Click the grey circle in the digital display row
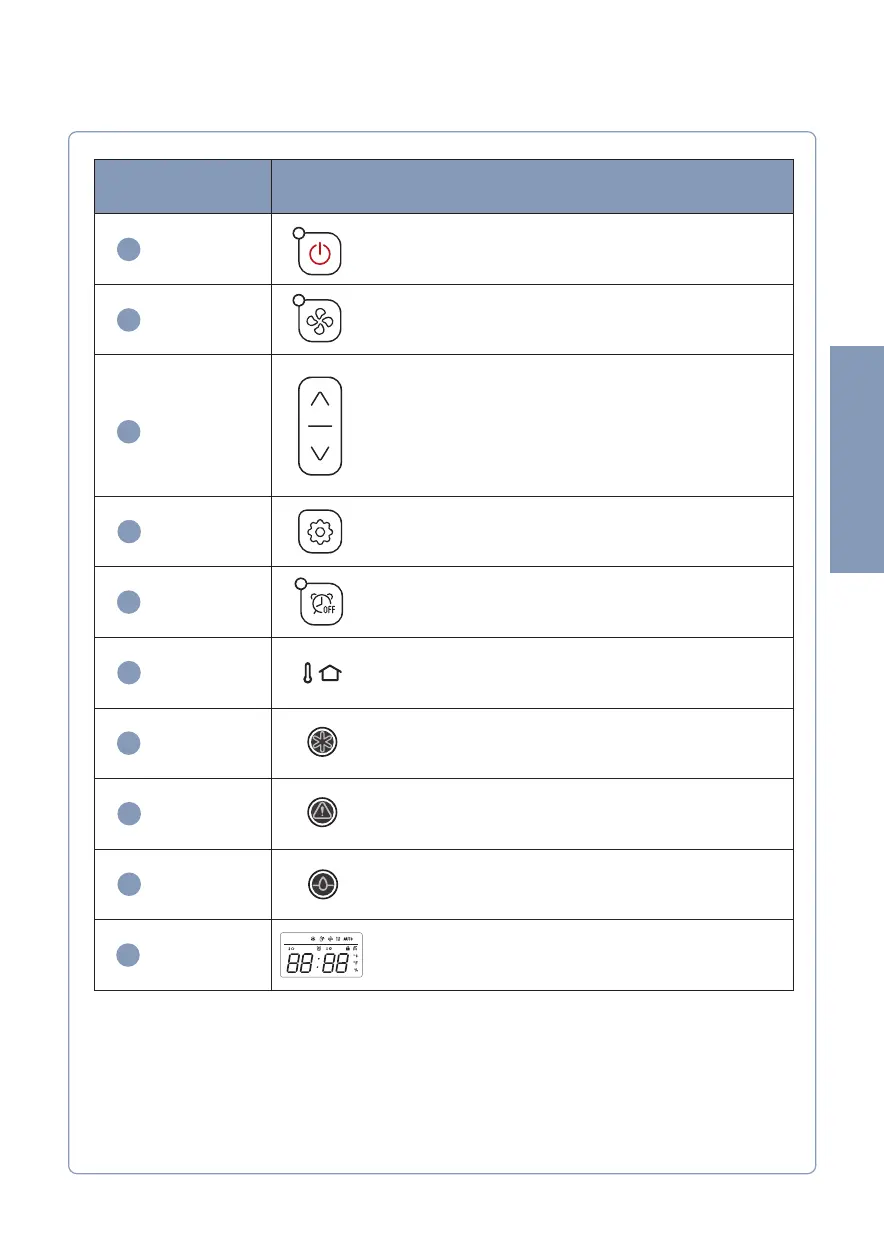The width and height of the screenshot is (884, 1236). click(127, 955)
